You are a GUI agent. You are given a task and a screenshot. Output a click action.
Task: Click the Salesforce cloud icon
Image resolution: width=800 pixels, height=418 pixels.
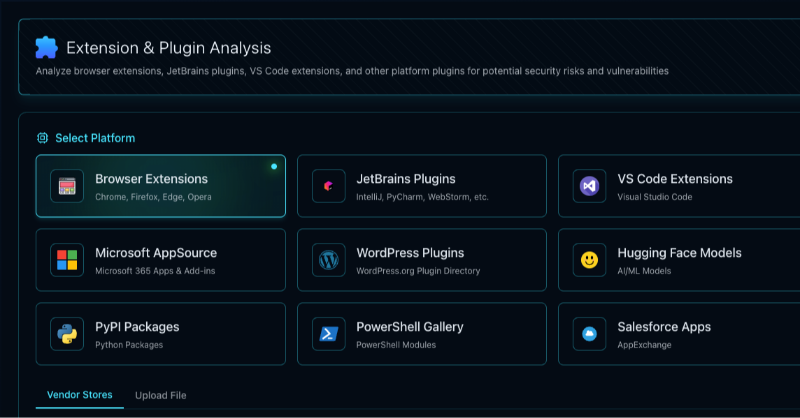point(589,334)
